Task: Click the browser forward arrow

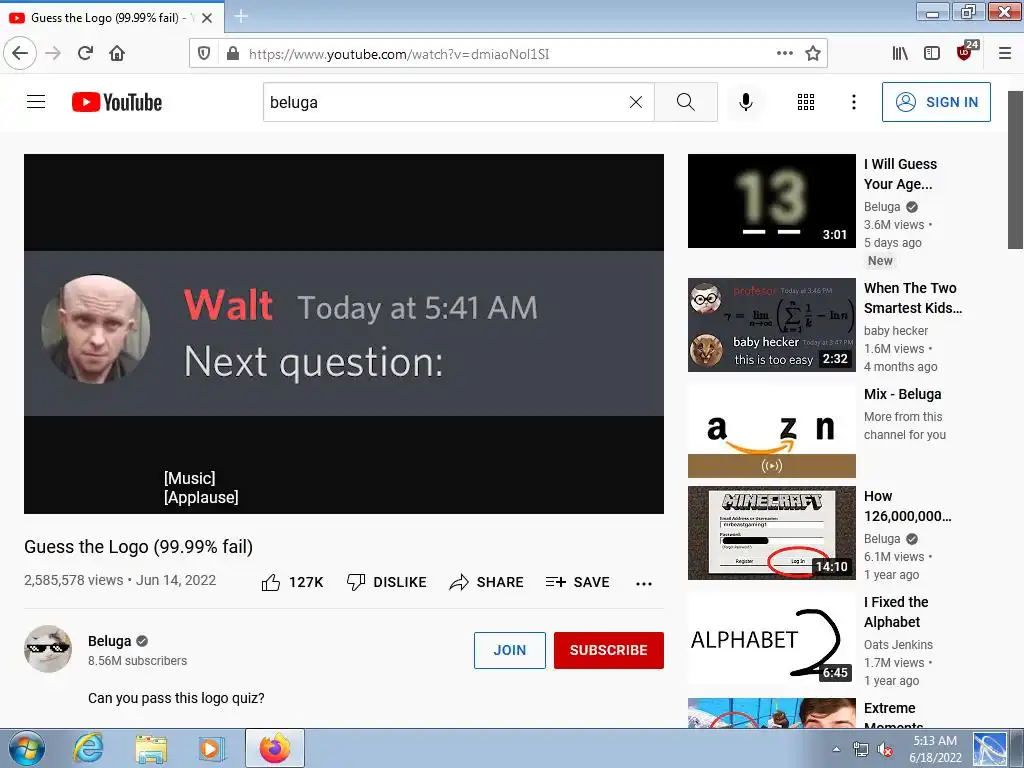Action: pyautogui.click(x=53, y=53)
